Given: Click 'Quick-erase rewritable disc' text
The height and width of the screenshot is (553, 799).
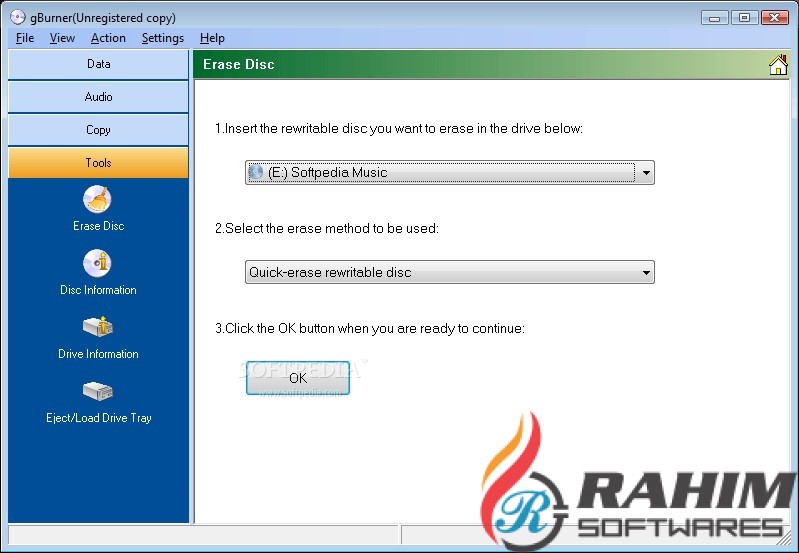Looking at the screenshot, I should click(330, 273).
